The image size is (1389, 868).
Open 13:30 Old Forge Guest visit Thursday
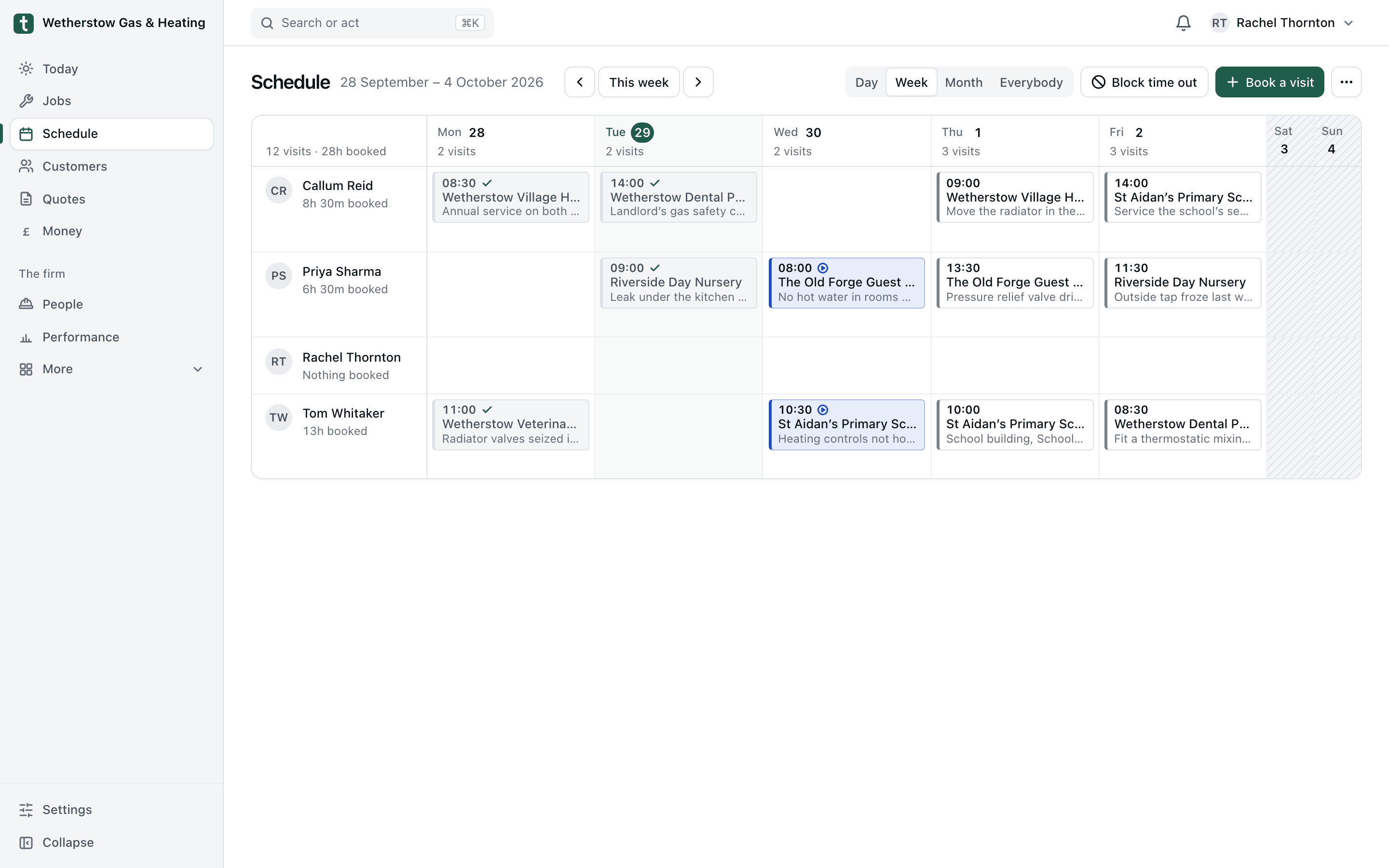(x=1014, y=283)
